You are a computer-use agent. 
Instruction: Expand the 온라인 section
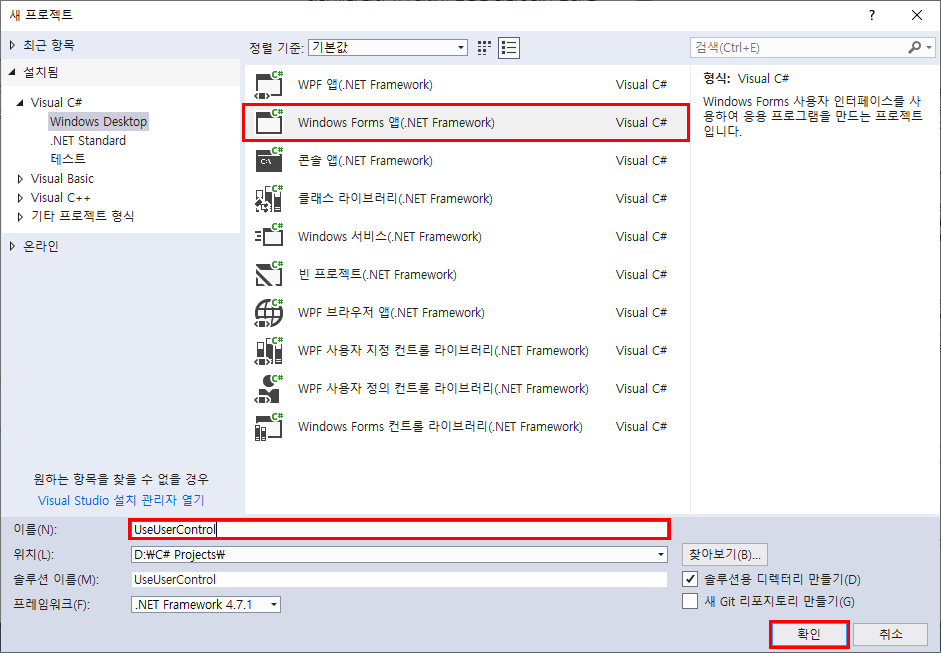[x=13, y=246]
